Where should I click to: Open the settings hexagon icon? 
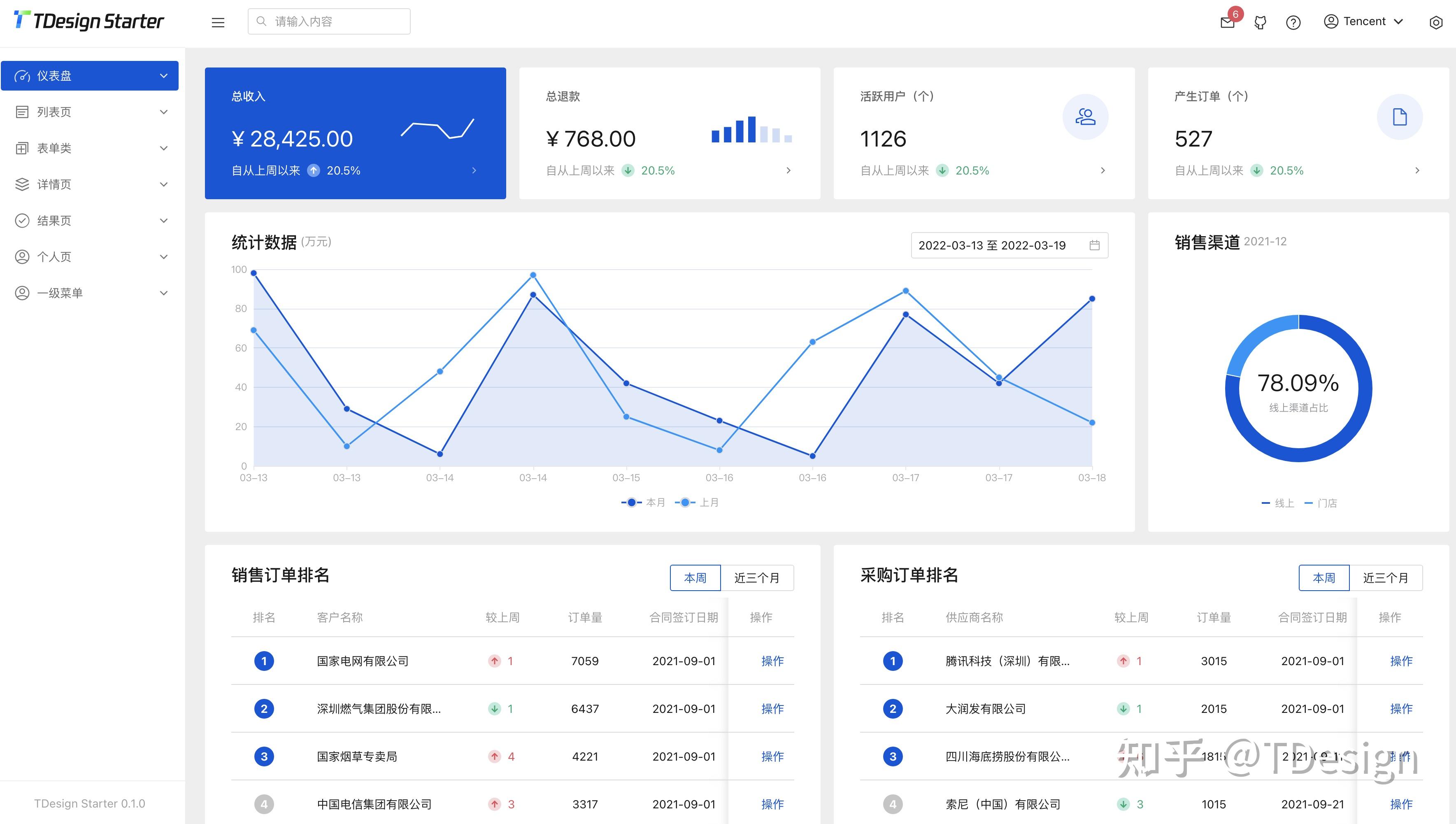click(1435, 23)
